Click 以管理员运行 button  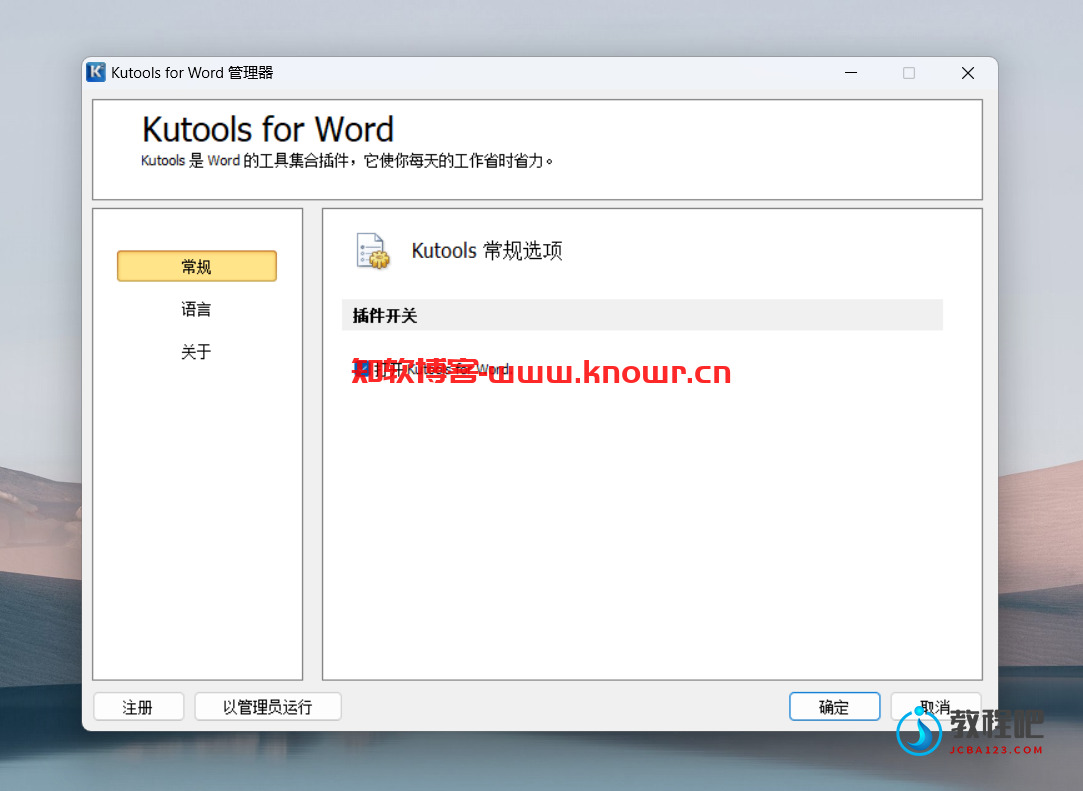(268, 707)
